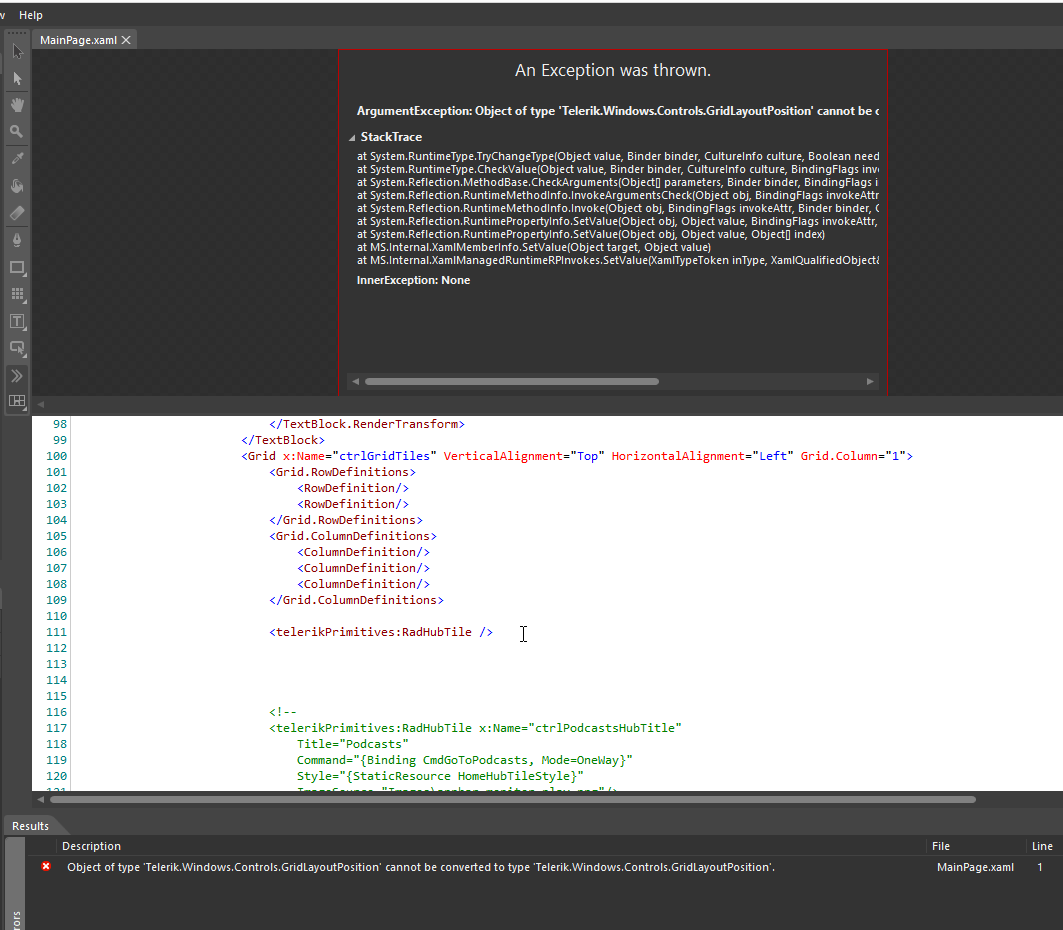
Task: Collapse the StackTrace section
Action: pos(352,138)
